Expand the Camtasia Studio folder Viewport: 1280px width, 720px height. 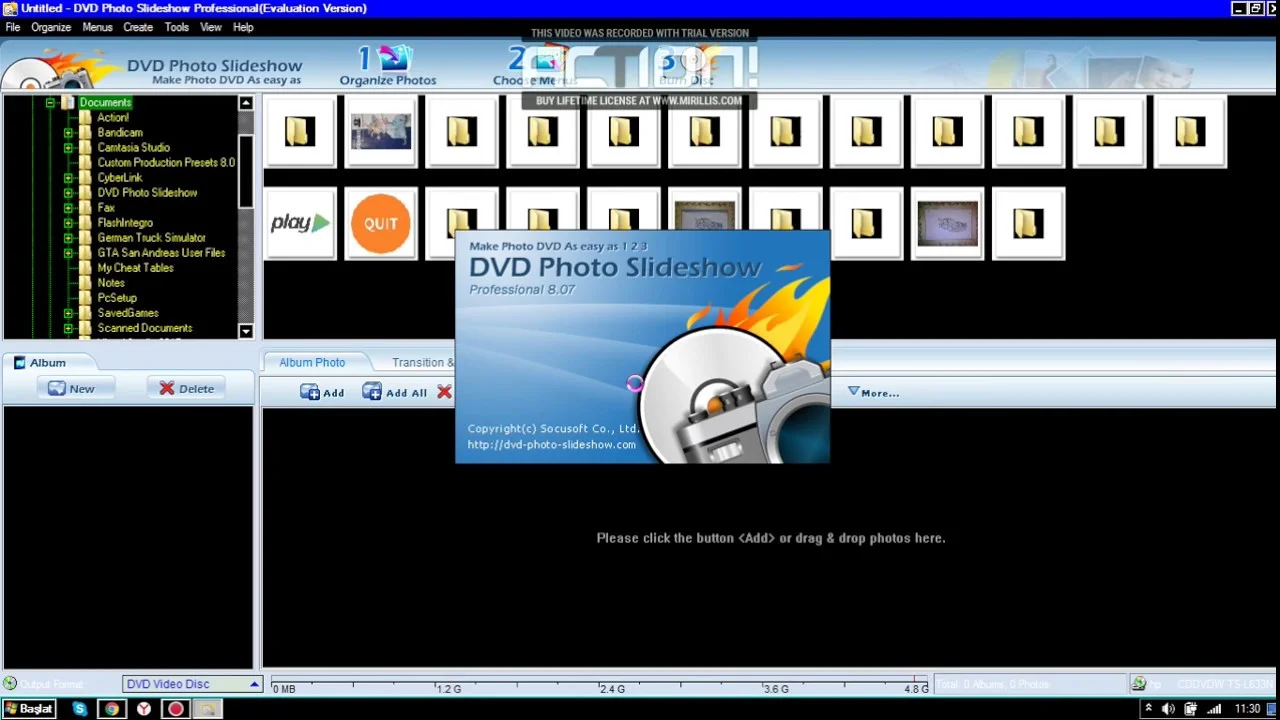coord(68,147)
